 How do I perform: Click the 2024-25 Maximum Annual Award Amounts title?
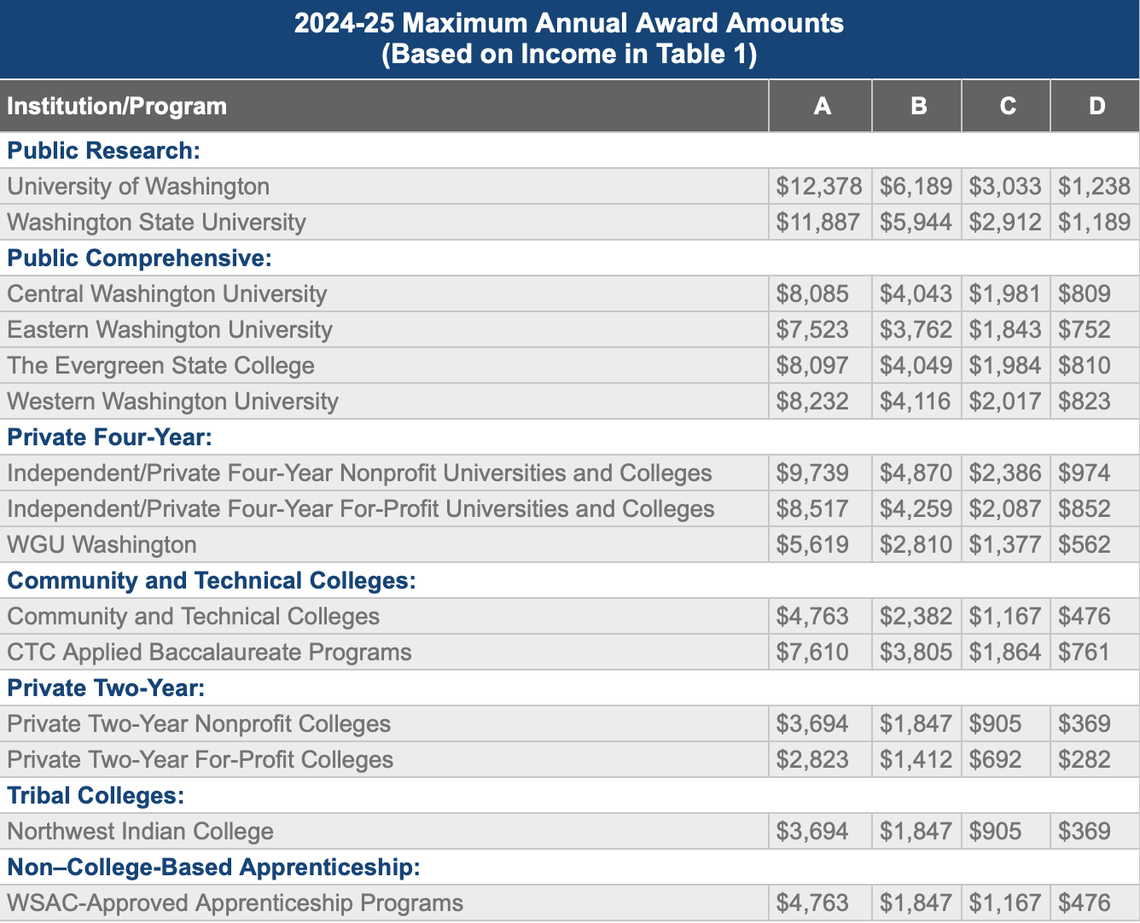[569, 22]
